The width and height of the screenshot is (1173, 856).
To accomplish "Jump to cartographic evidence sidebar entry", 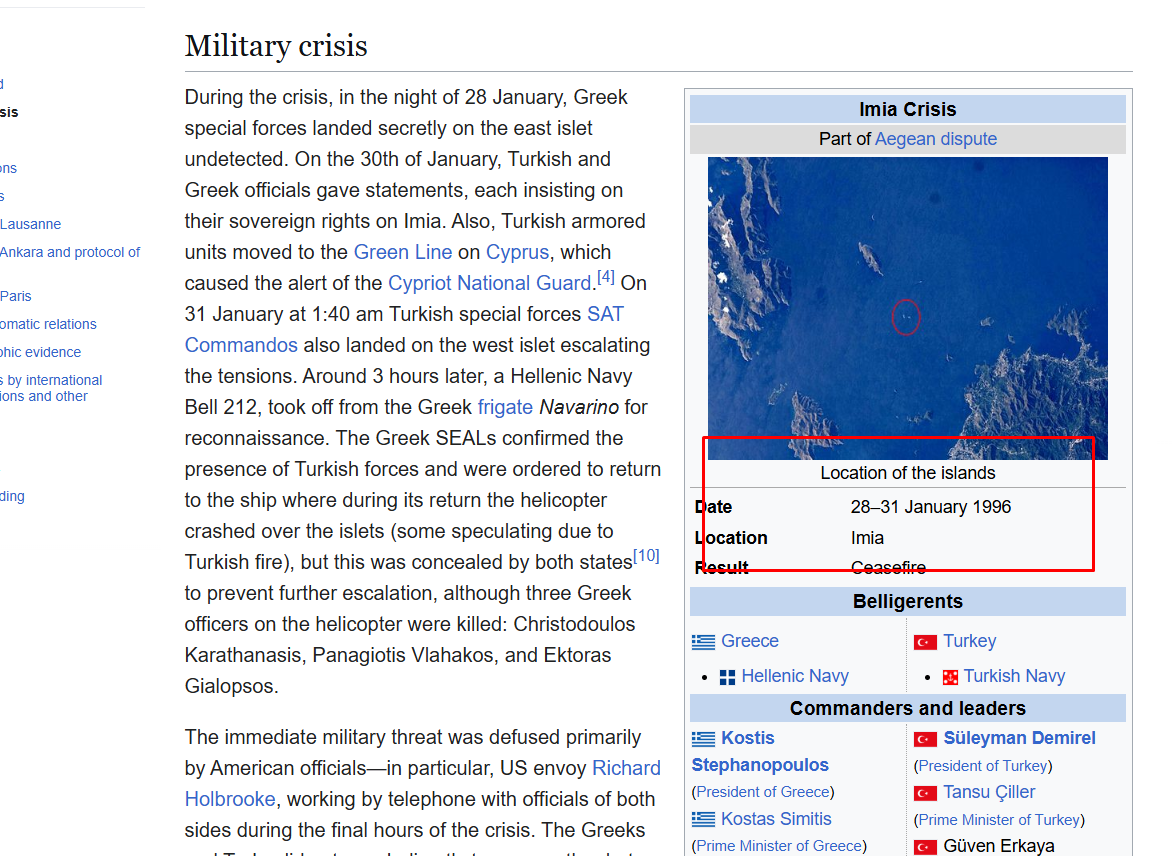I will 40,352.
